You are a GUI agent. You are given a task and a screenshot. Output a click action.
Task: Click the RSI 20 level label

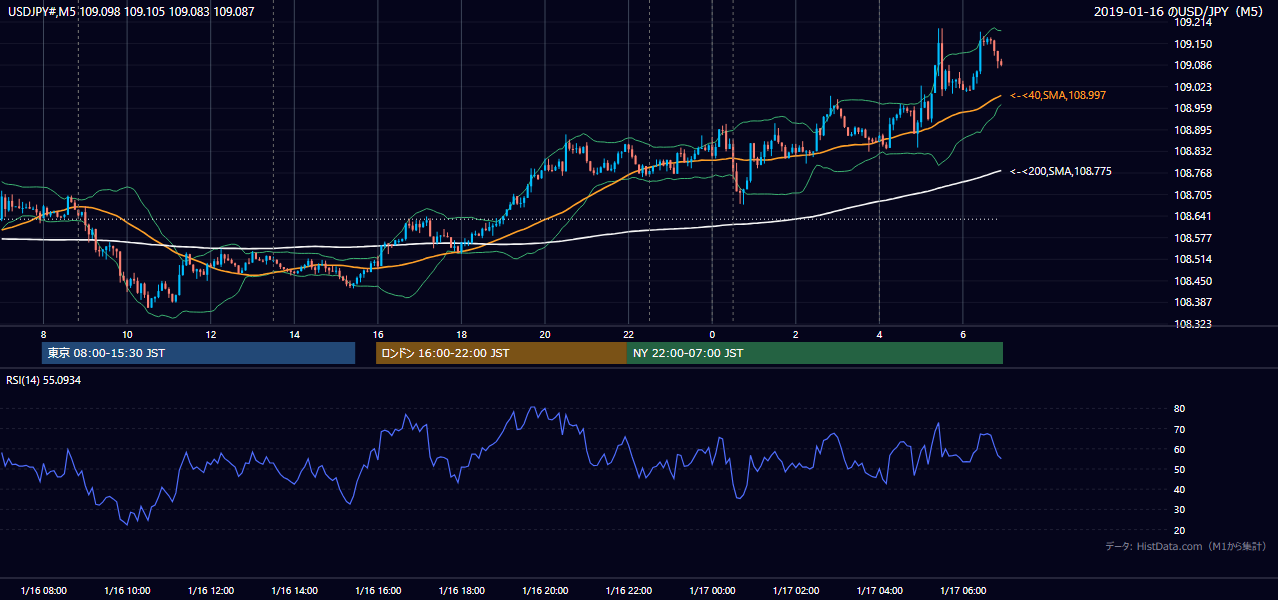point(1179,530)
